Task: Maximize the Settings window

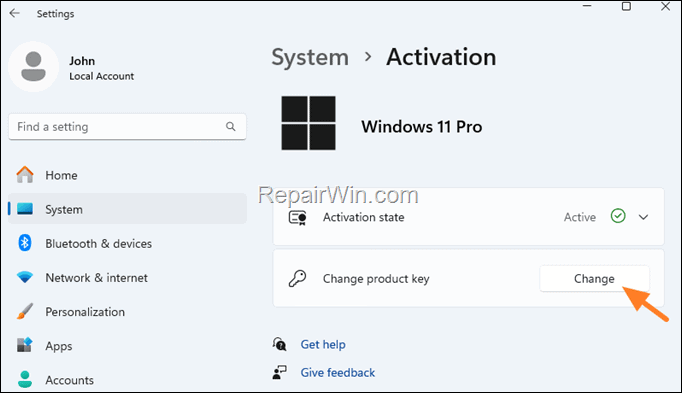Action: pyautogui.click(x=626, y=6)
